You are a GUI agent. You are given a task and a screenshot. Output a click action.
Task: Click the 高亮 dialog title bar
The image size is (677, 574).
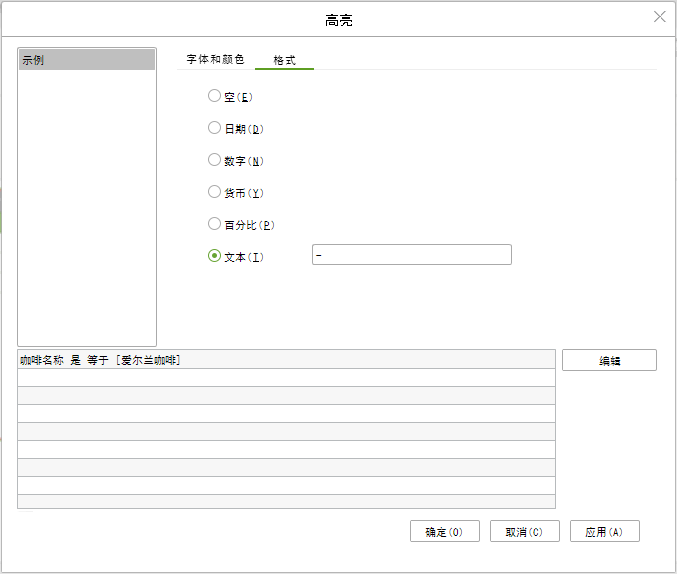(338, 20)
